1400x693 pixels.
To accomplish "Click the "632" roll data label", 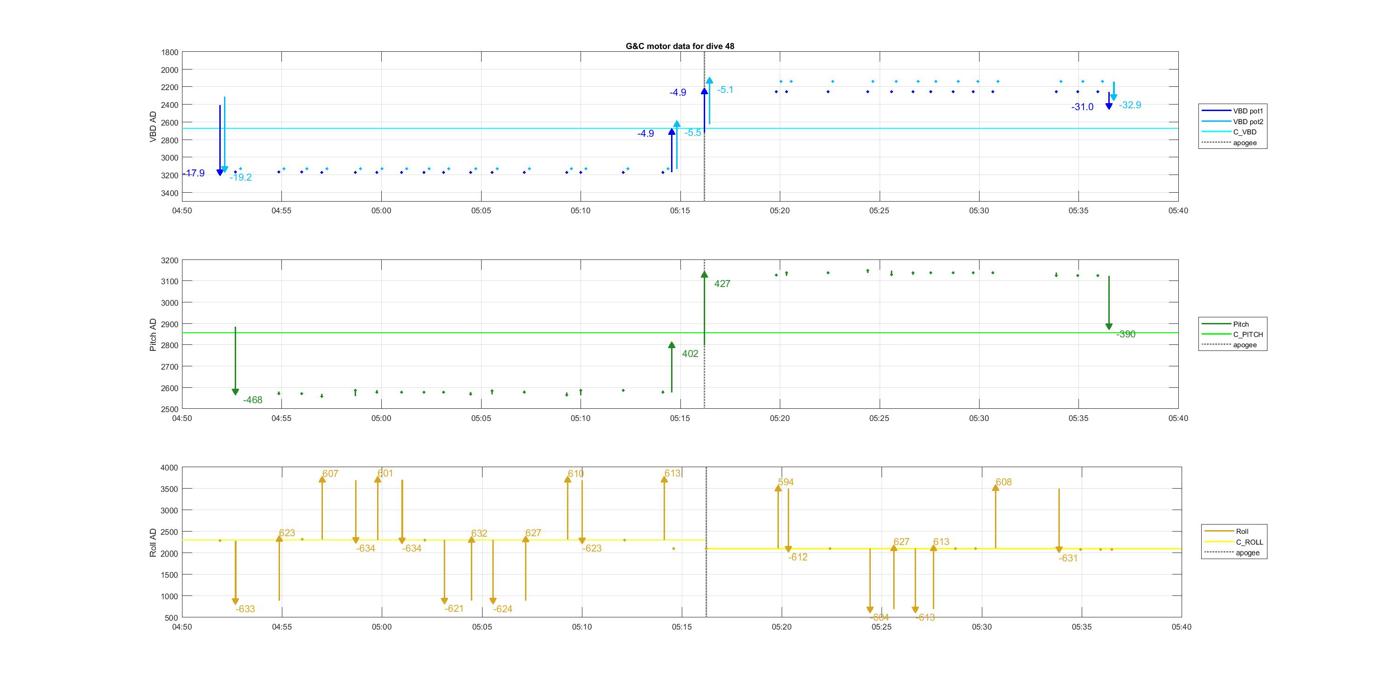I will [479, 534].
